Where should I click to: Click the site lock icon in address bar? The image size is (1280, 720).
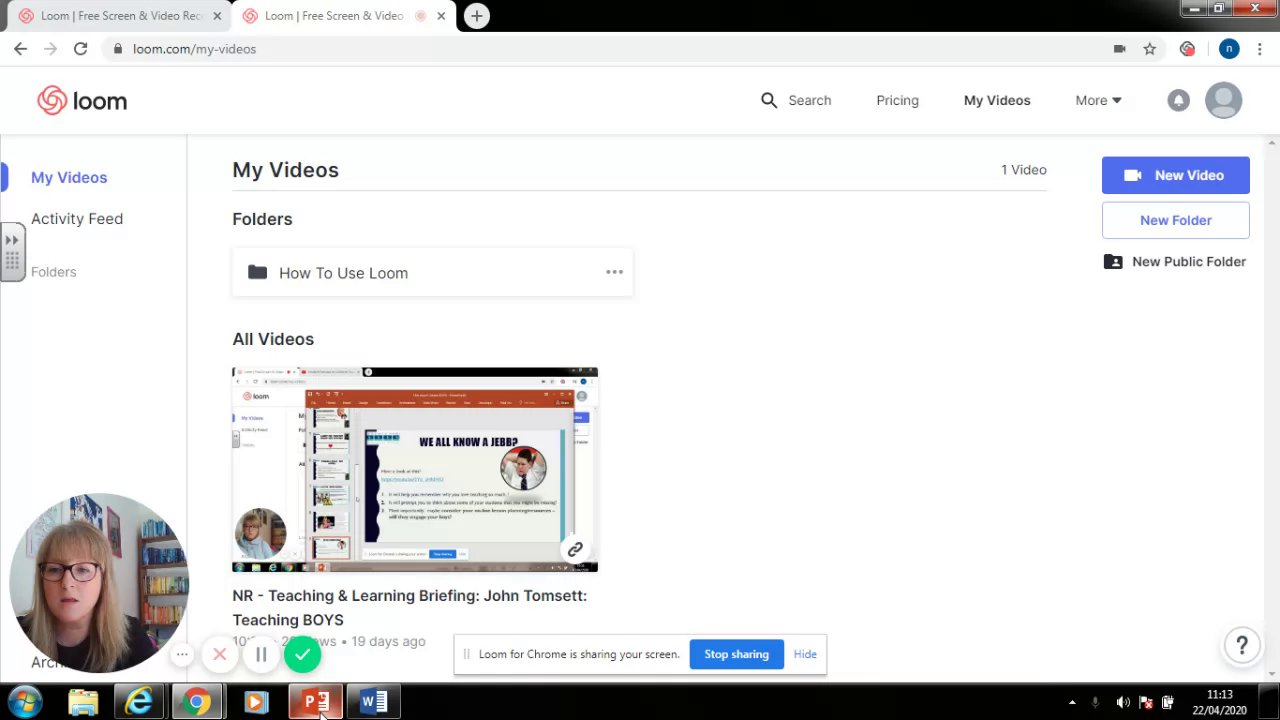pyautogui.click(x=118, y=48)
